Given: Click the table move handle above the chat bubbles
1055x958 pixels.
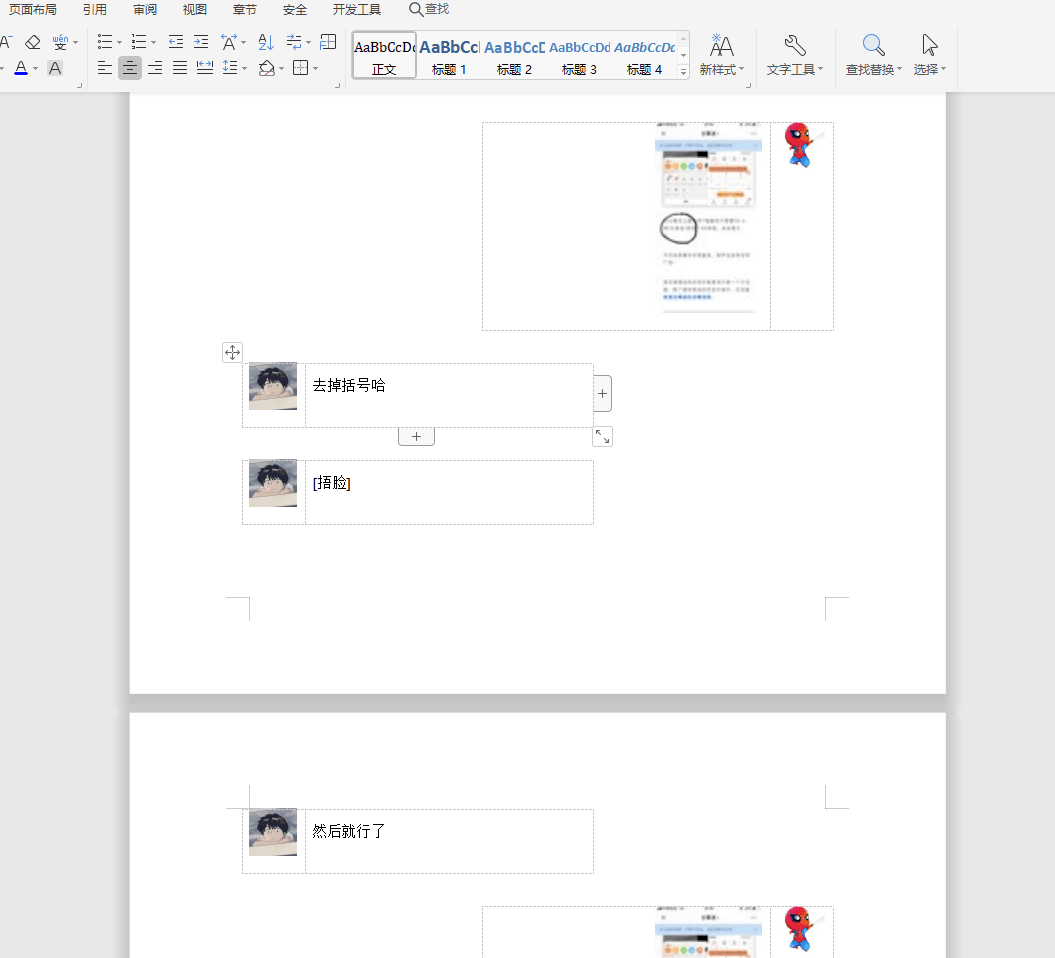Looking at the screenshot, I should 232,352.
